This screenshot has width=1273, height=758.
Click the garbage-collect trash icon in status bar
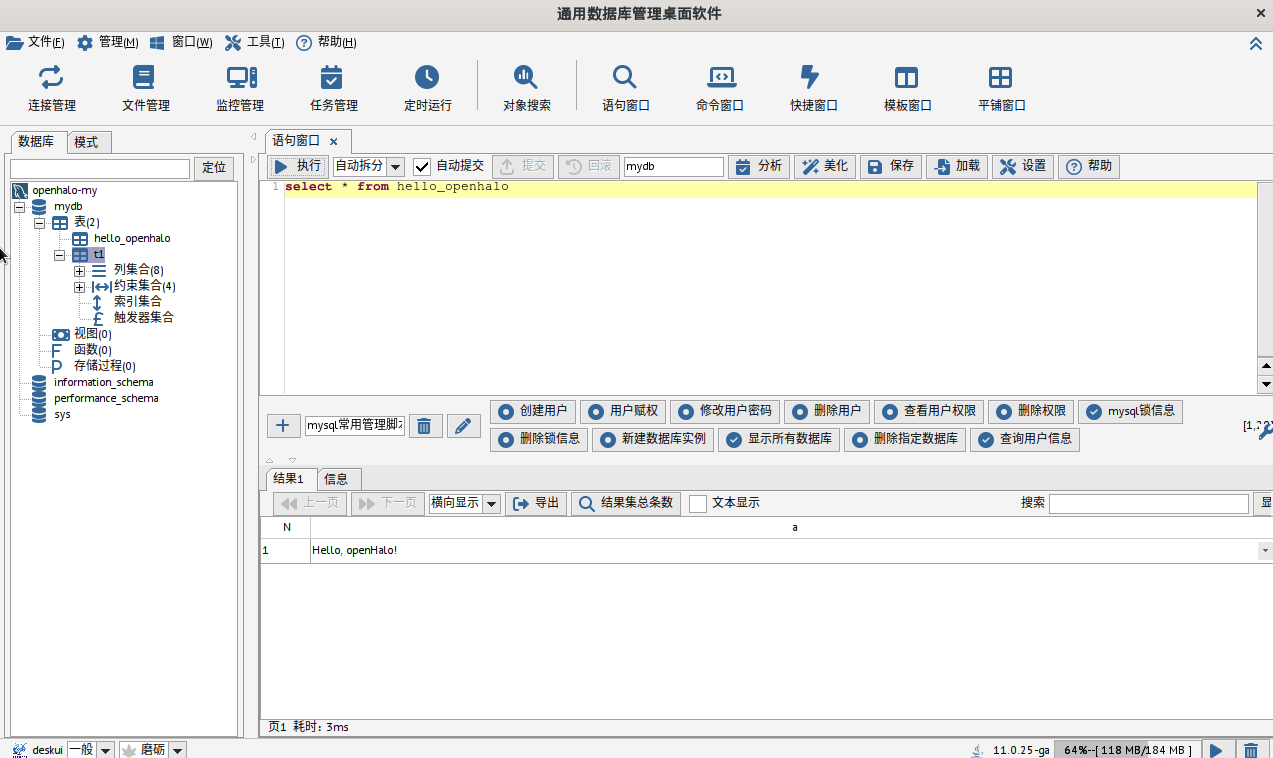click(x=1251, y=750)
